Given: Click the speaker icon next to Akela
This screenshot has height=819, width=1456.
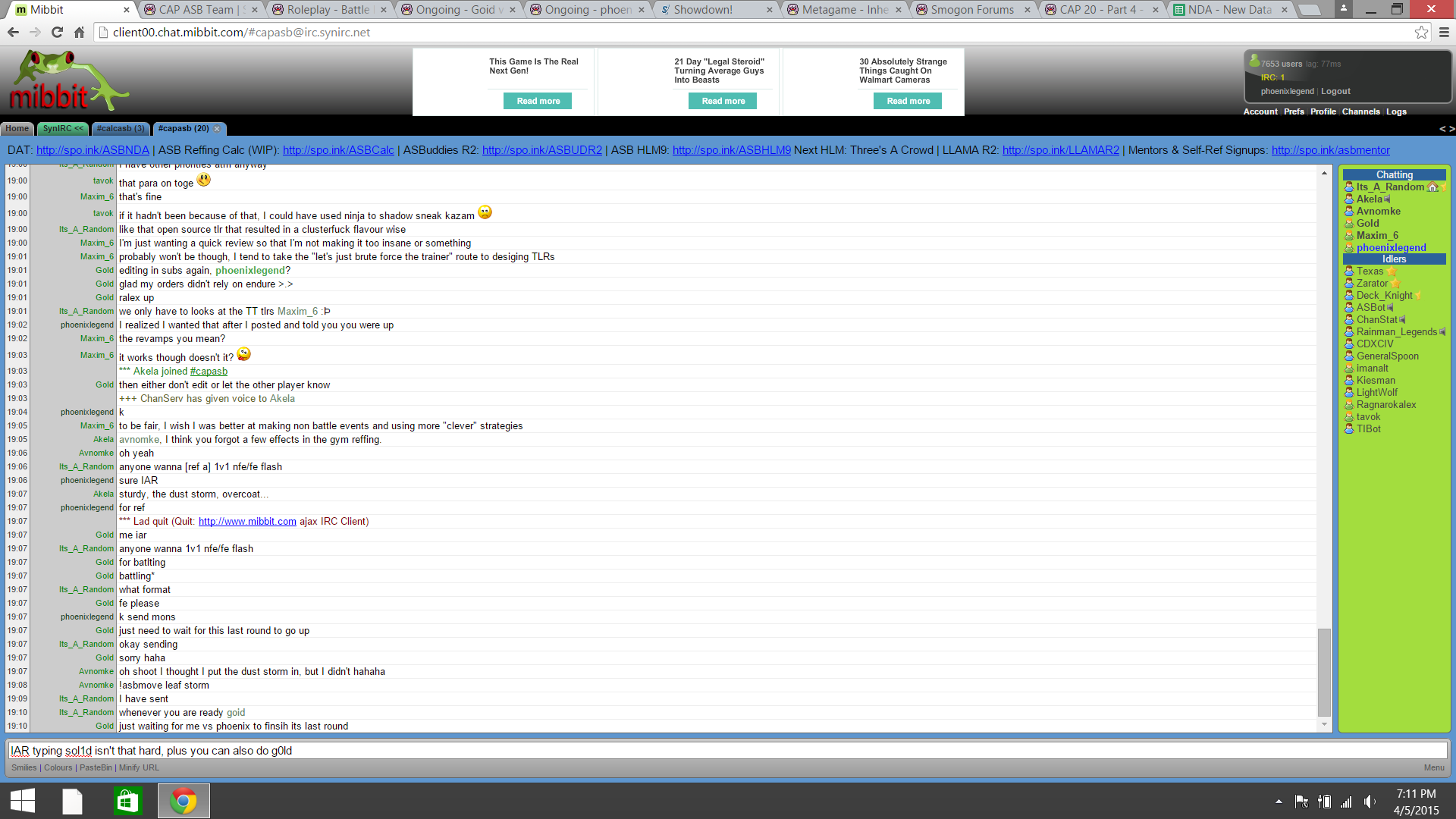Looking at the screenshot, I should coord(1387,199).
